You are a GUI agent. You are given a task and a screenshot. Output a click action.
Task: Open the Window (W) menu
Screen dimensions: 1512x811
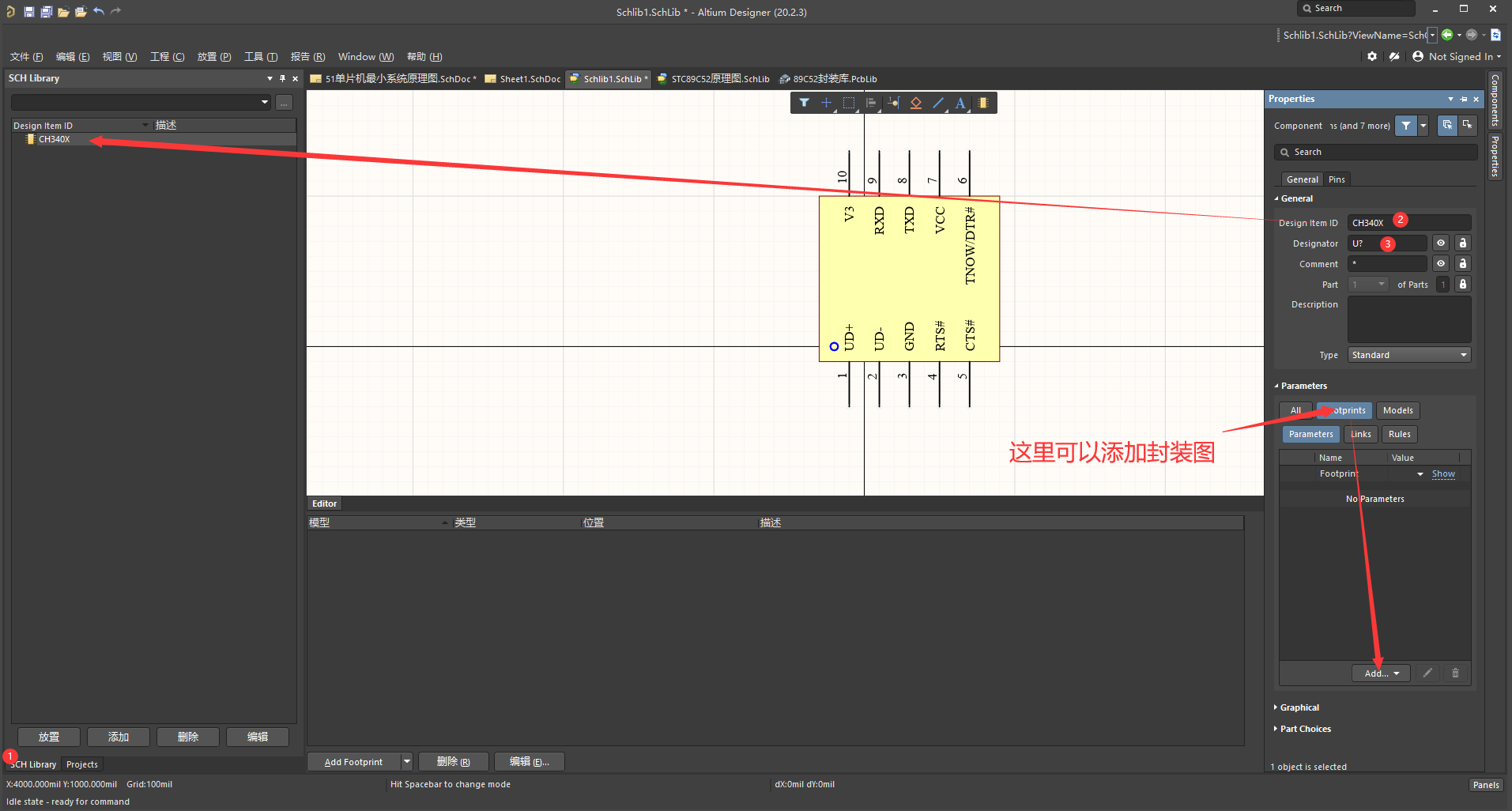(366, 57)
